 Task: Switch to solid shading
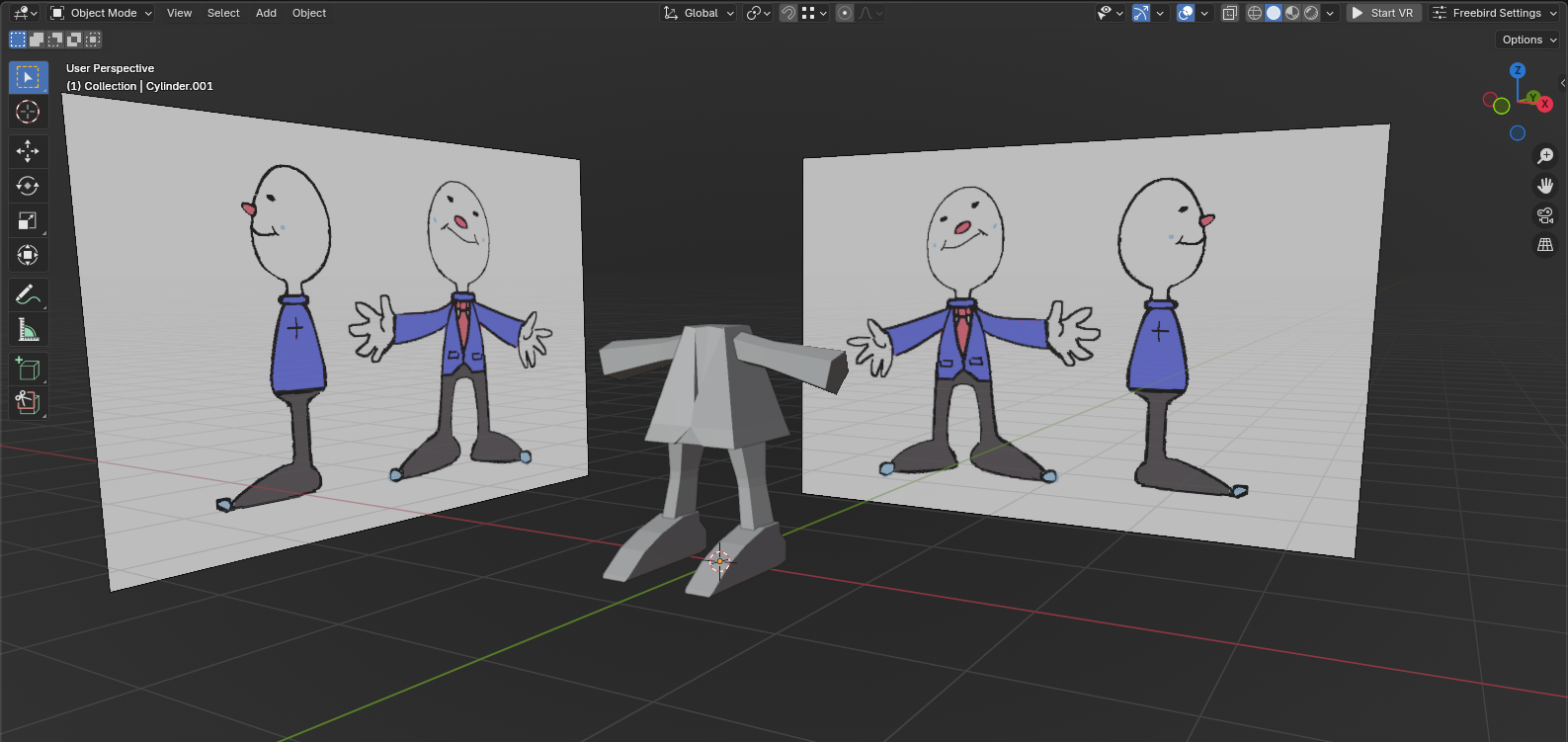[1274, 13]
